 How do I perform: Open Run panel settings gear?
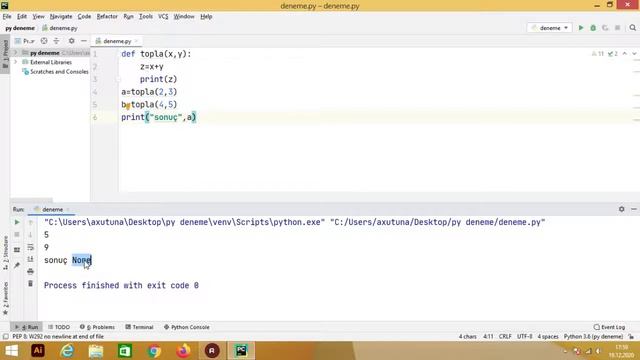pyautogui.click(x=622, y=209)
